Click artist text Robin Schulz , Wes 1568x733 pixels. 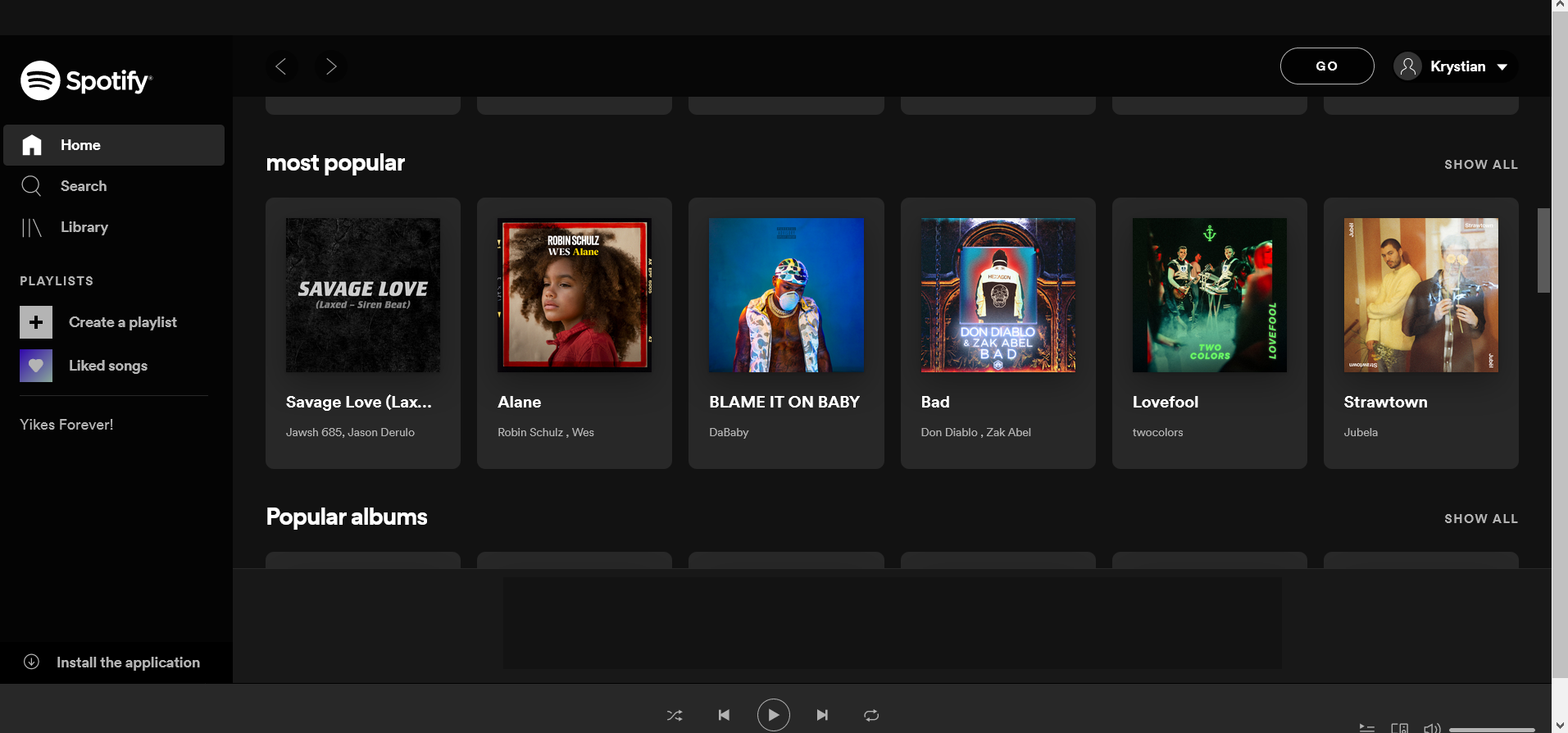click(x=546, y=432)
